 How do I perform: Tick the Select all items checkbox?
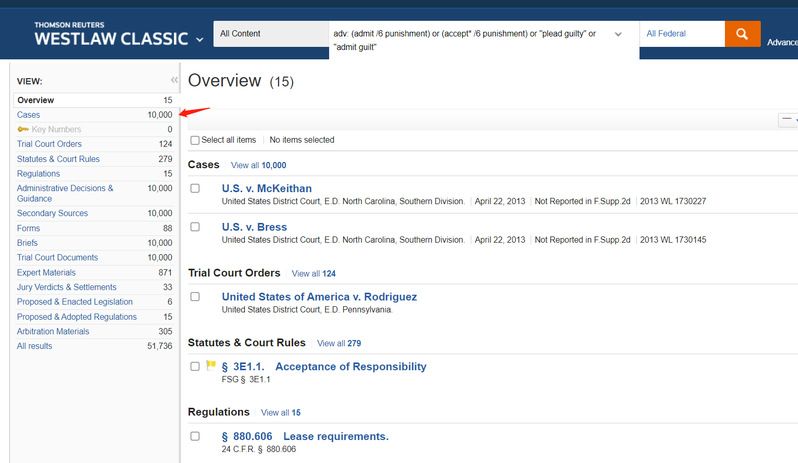[x=195, y=140]
